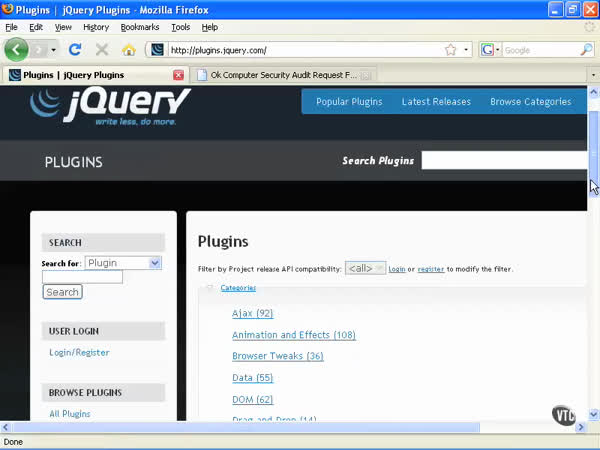
Task: Click the browser Back arrow button
Action: tap(16, 49)
